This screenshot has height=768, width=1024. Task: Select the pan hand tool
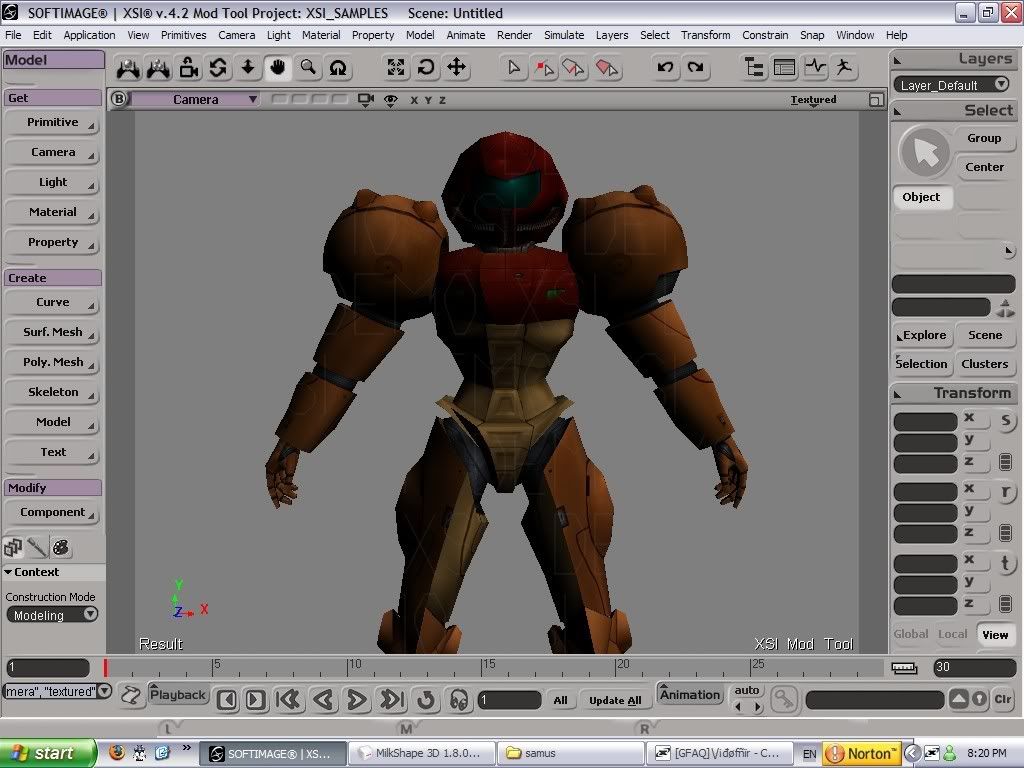pyautogui.click(x=278, y=67)
